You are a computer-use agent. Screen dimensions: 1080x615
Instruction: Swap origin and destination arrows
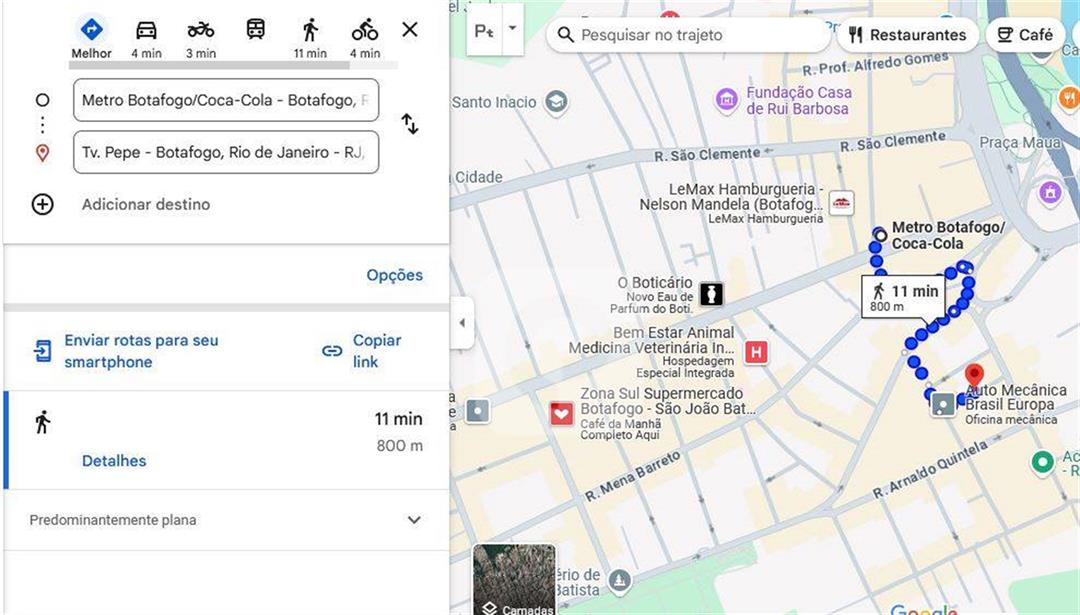410,124
